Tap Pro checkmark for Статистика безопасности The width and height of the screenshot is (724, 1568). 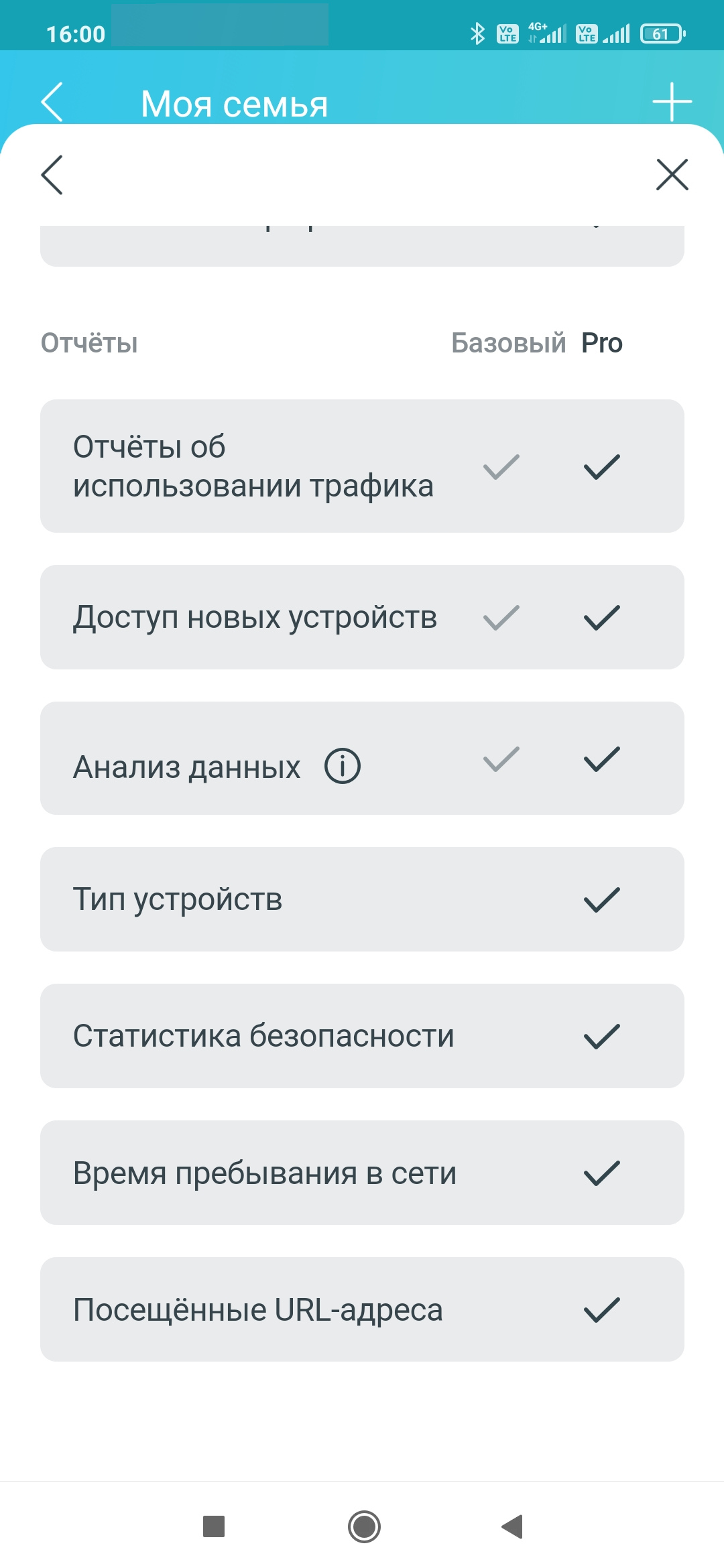coord(601,1037)
